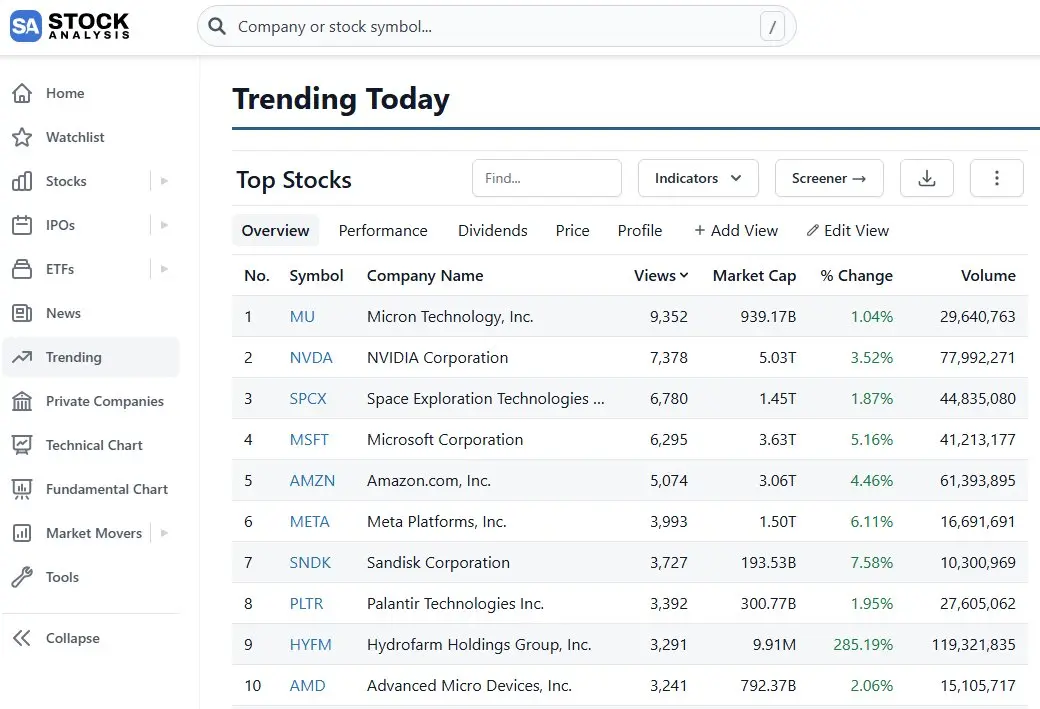Click the Symbol column header
The image size is (1040, 709).
click(x=316, y=275)
